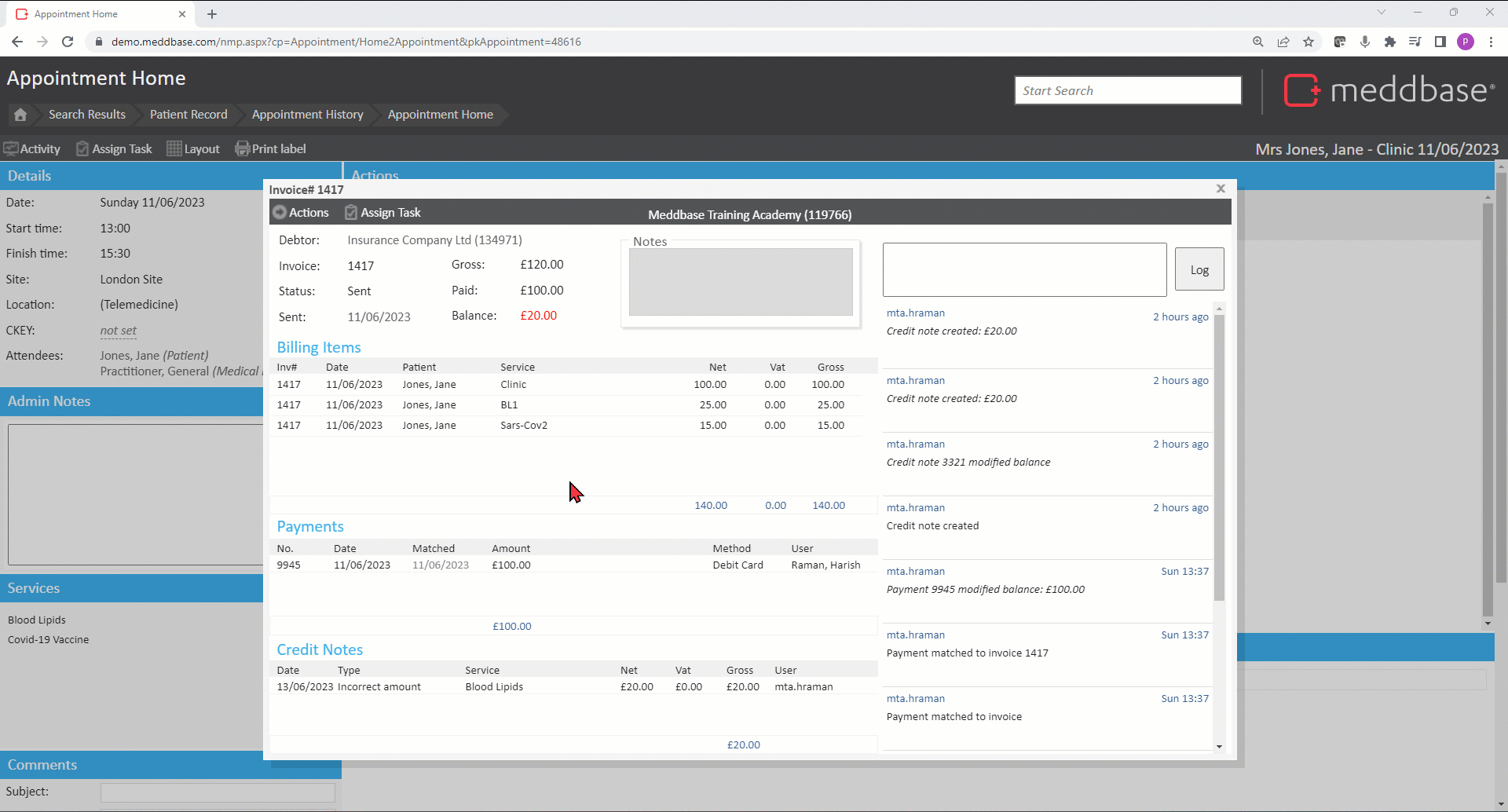Bookmark this page with star icon

click(x=1309, y=42)
